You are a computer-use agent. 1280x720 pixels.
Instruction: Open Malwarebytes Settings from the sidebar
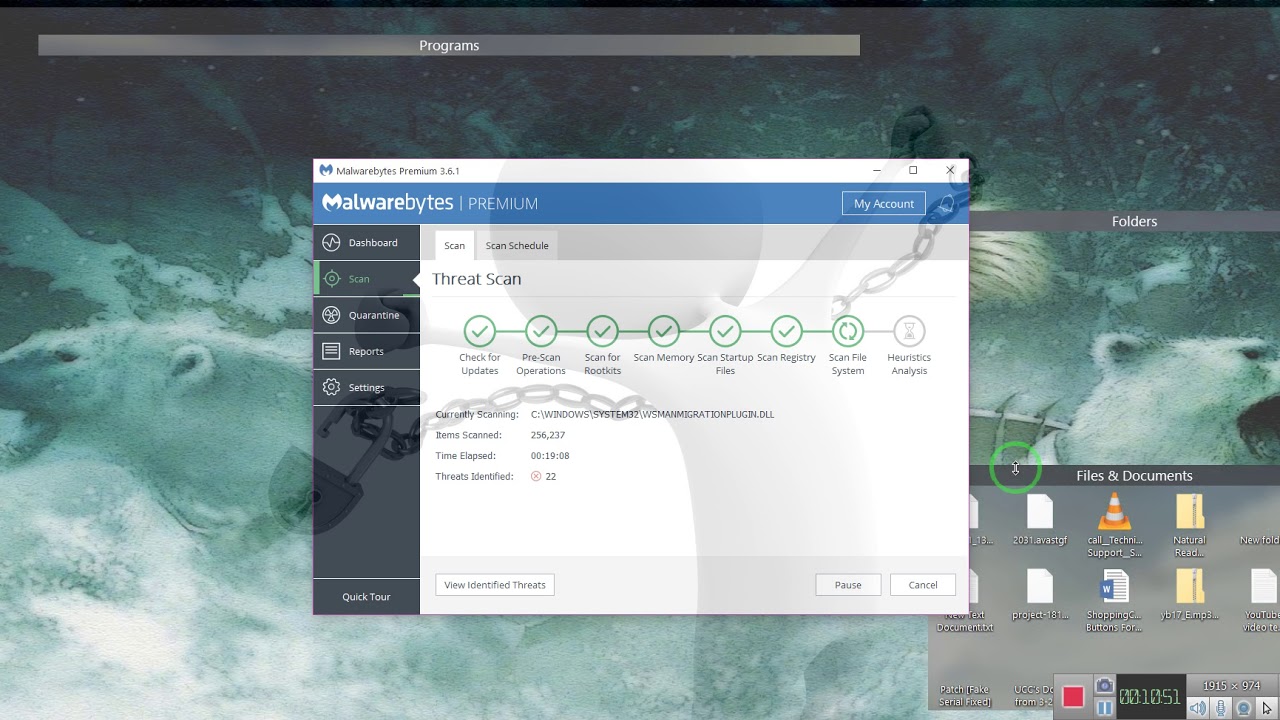pos(366,387)
